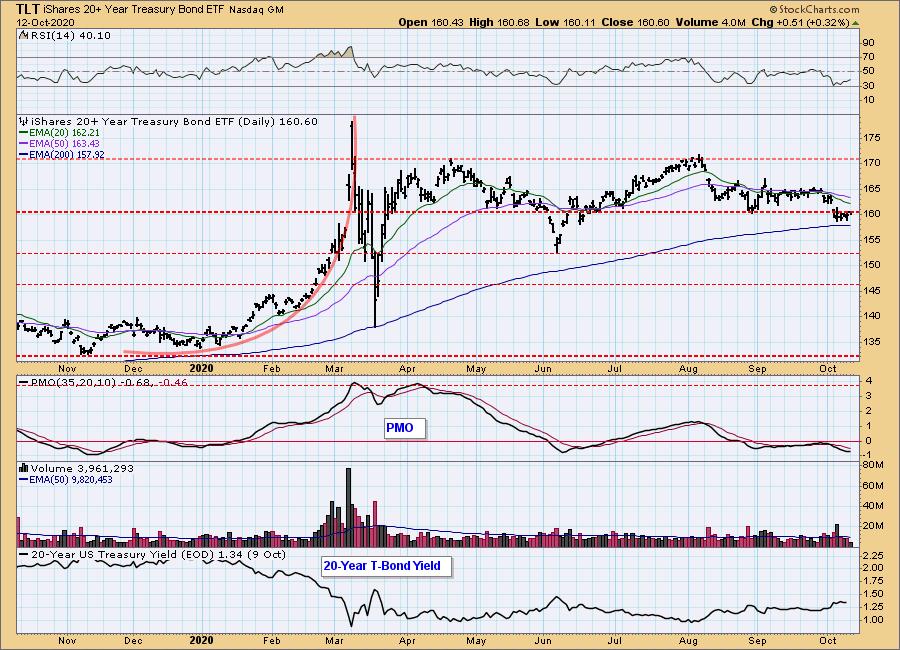Click the 170 label on the price axis

point(872,163)
